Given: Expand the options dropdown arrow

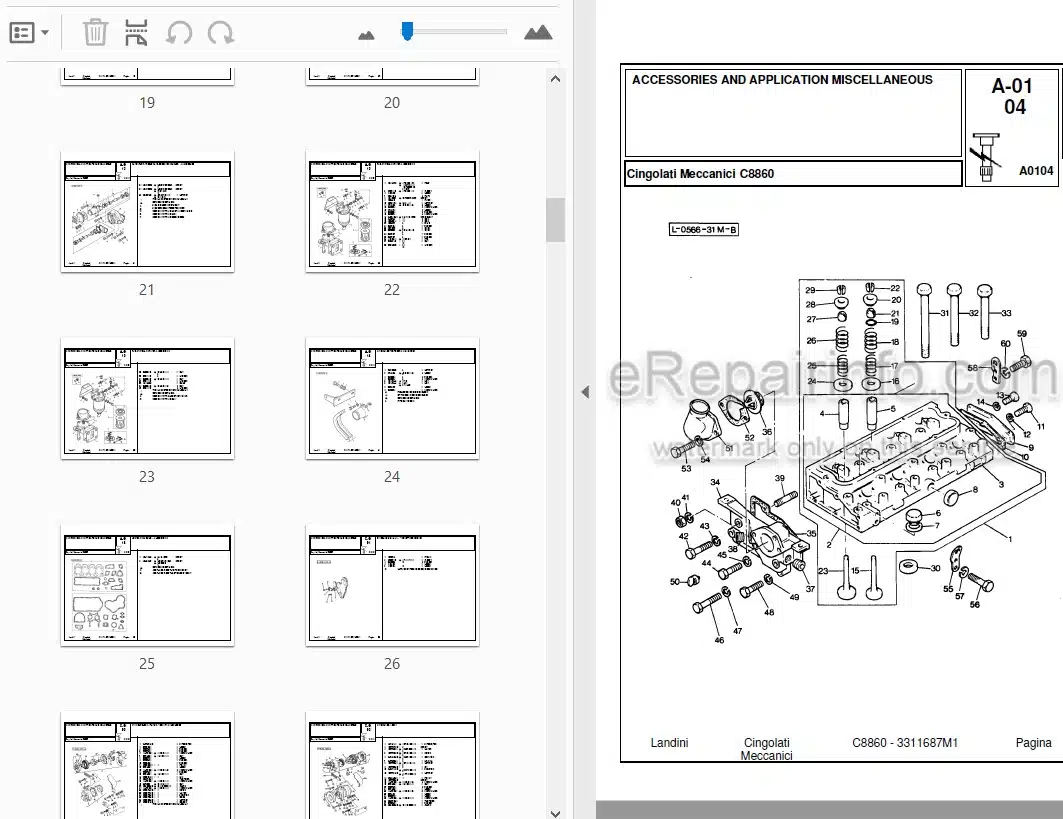Looking at the screenshot, I should click(45, 33).
